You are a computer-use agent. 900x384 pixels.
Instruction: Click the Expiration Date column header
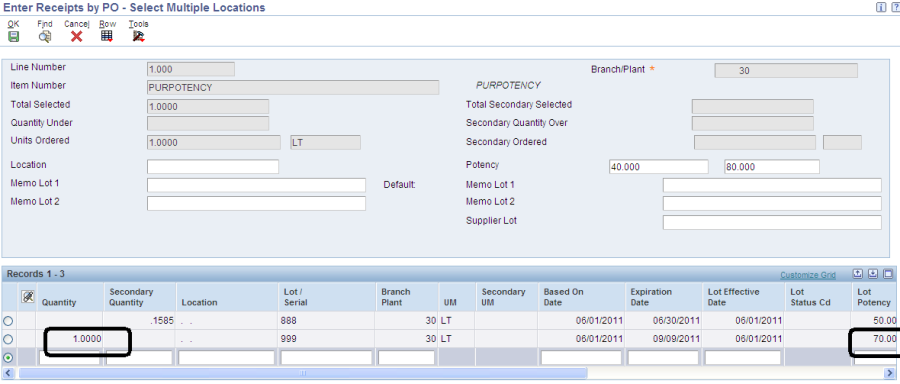tap(663, 297)
